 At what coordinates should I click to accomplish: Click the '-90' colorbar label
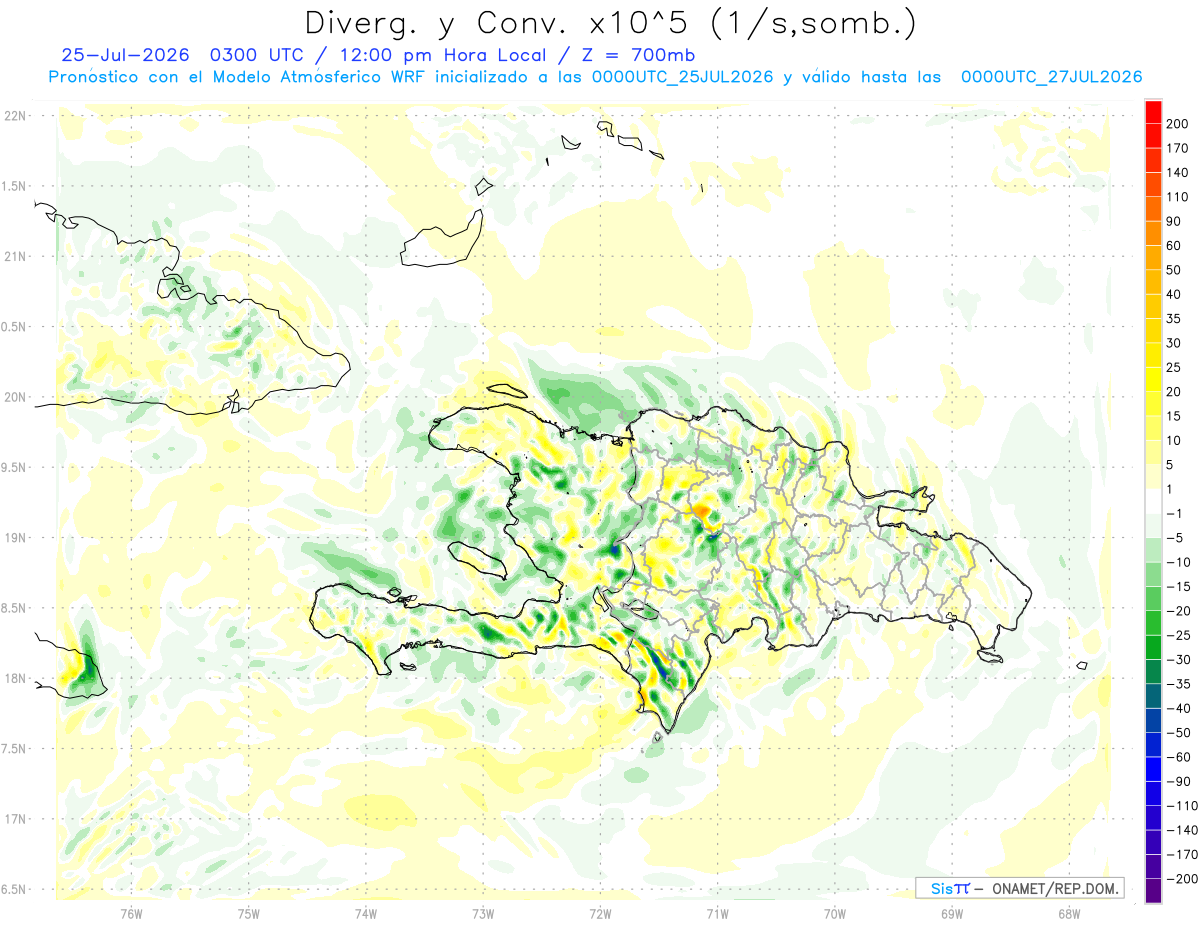[x=1181, y=781]
